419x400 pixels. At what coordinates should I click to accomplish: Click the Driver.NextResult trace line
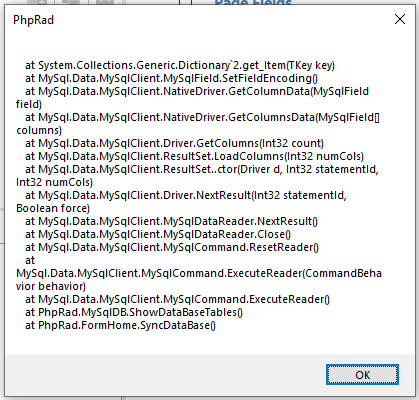[182, 202]
